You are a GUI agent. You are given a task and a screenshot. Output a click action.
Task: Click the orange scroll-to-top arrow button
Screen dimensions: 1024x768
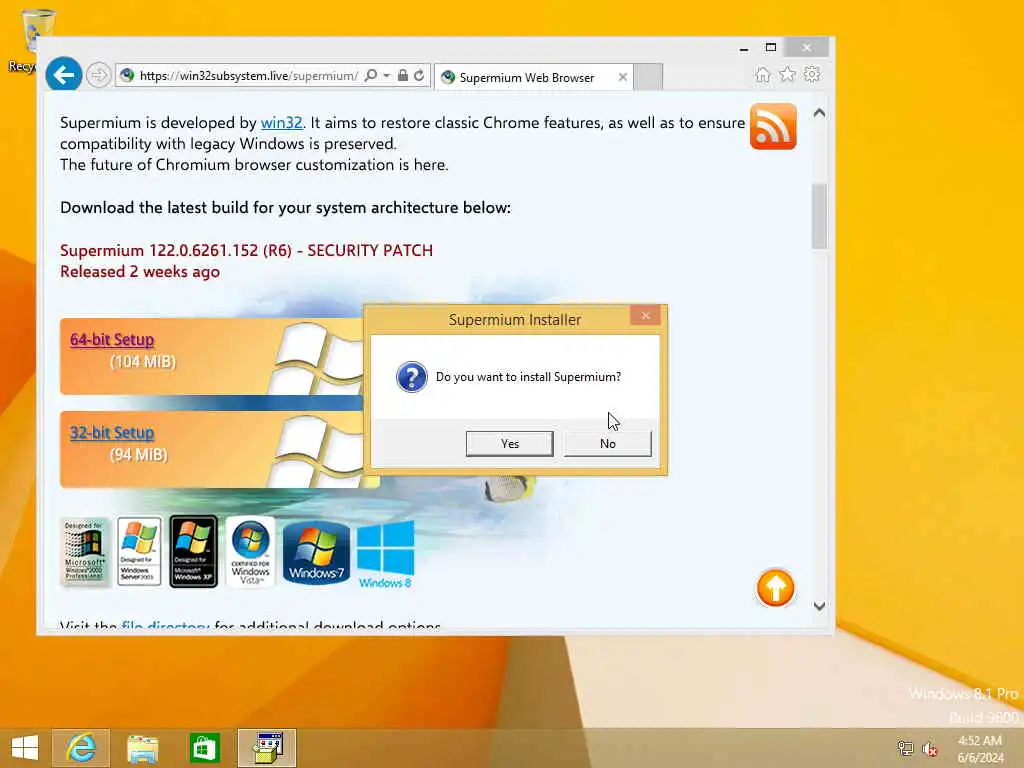pos(775,588)
